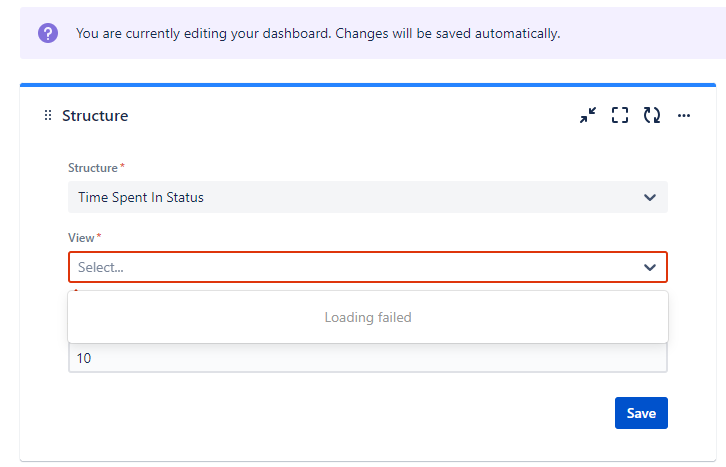This screenshot has height=467, width=726.
Task: Open the 'Time Spent In Status' structure dropdown
Action: 368,197
